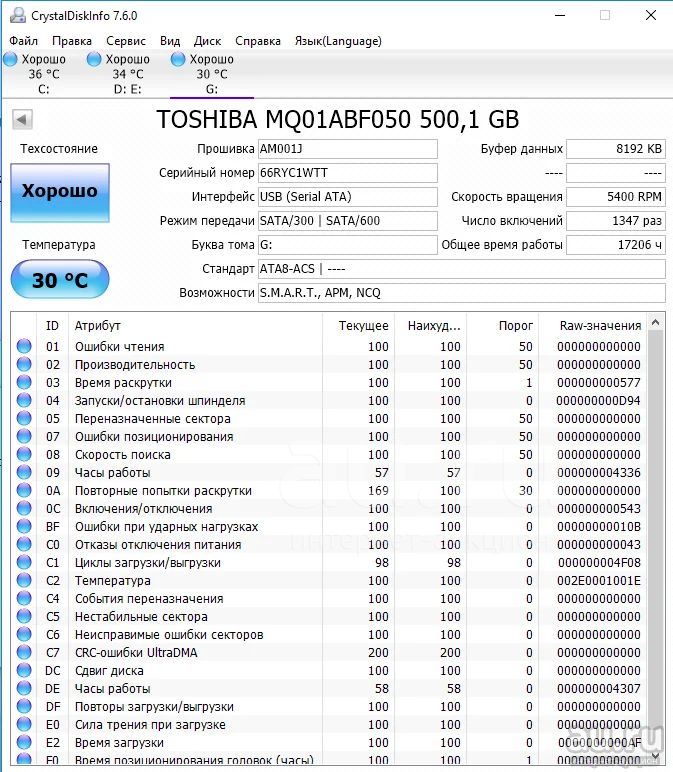Click the blue orb for attribute 04 Запуски/остановки шпинделя
Screen dimensions: 673x772
(x=24, y=400)
